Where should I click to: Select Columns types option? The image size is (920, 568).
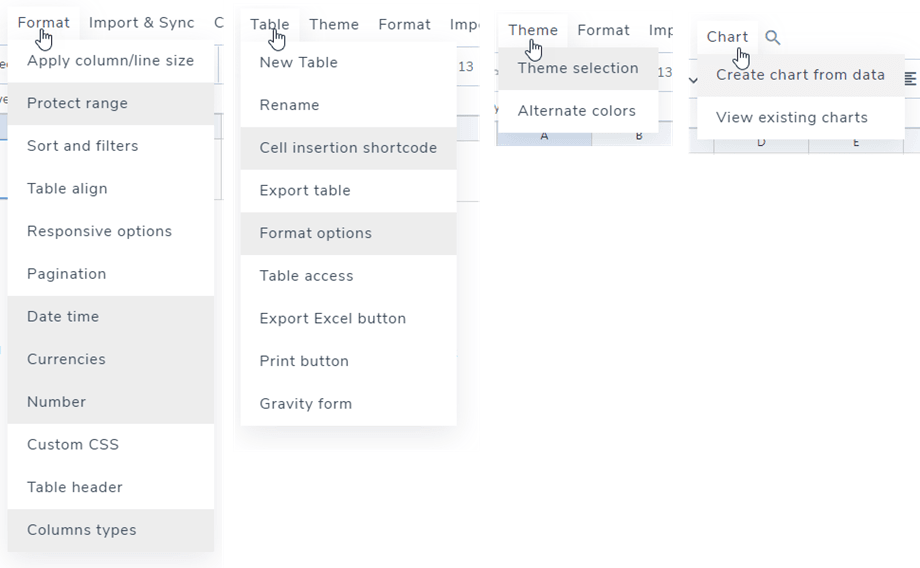(x=81, y=530)
